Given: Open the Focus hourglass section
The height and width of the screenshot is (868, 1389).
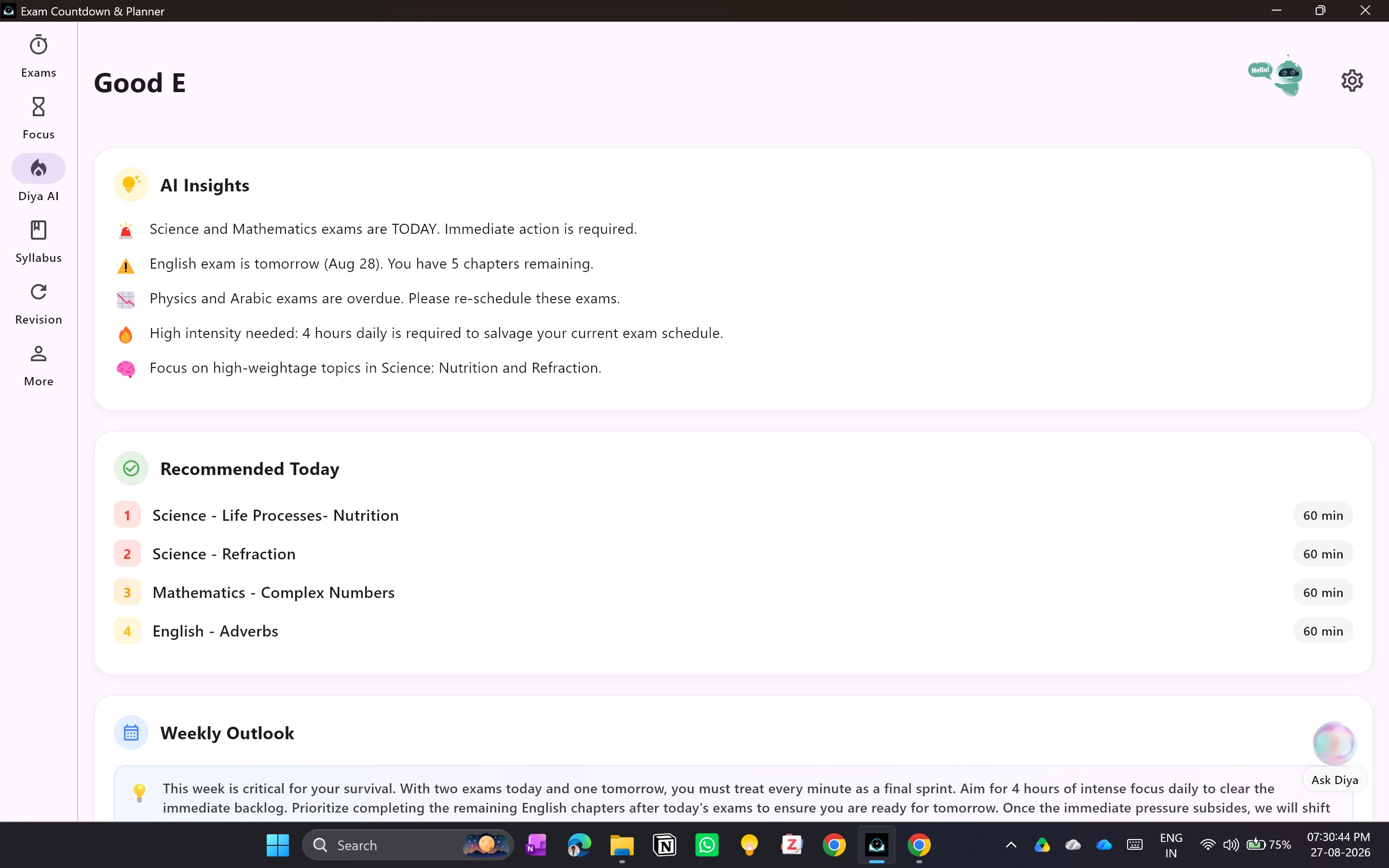Looking at the screenshot, I should [39, 118].
